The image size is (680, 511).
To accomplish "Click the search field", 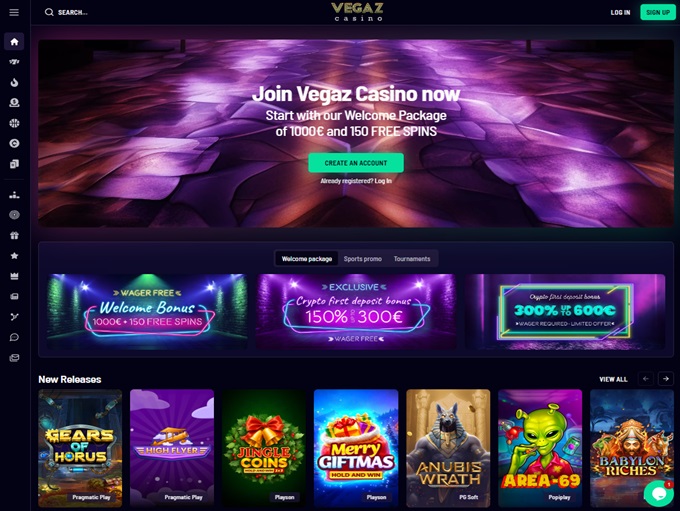I will [66, 12].
